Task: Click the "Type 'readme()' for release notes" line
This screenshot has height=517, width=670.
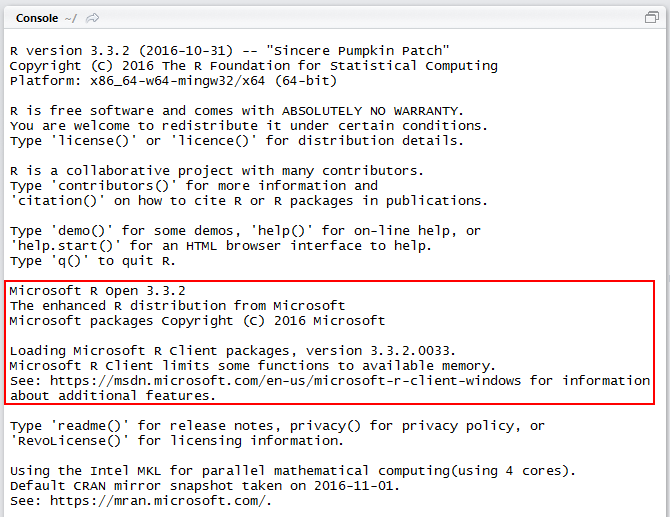Action: click(x=277, y=426)
